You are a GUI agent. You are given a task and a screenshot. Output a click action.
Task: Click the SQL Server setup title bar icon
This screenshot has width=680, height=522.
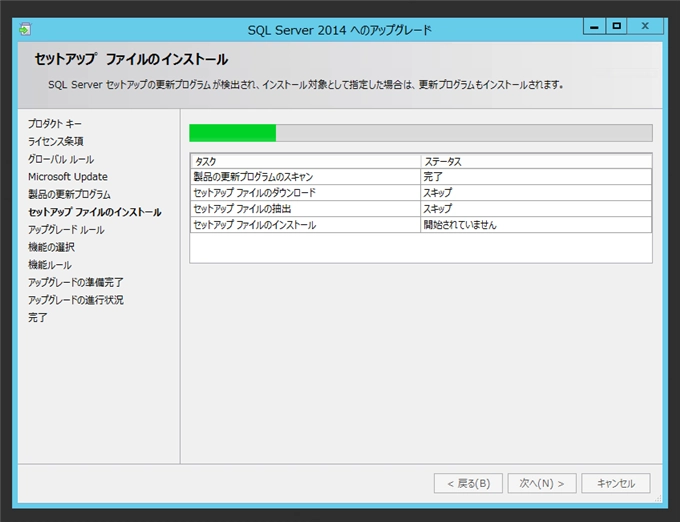25,29
